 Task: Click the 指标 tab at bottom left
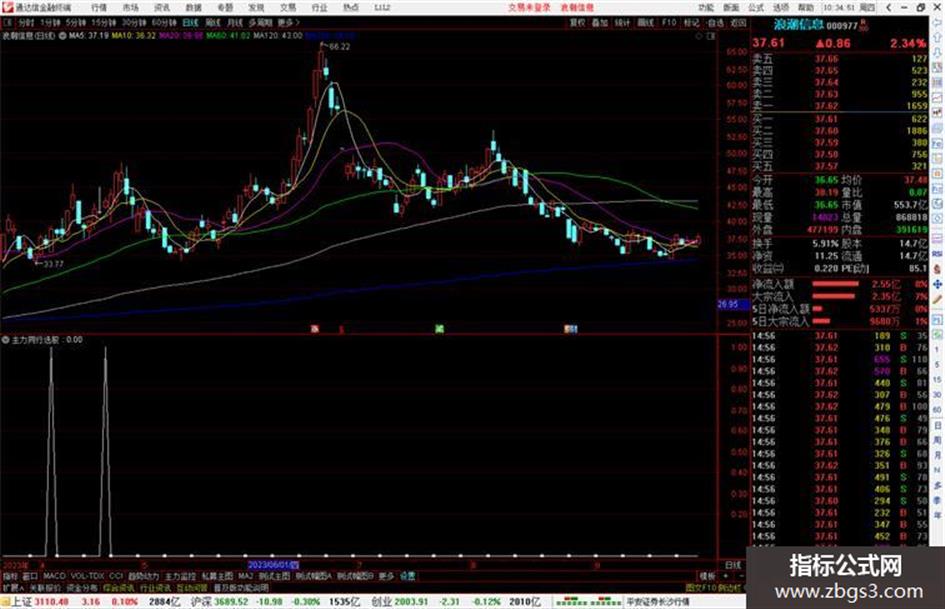point(10,576)
